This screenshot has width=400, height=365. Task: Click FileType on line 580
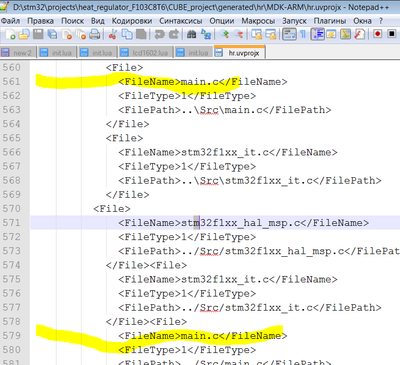click(187, 350)
